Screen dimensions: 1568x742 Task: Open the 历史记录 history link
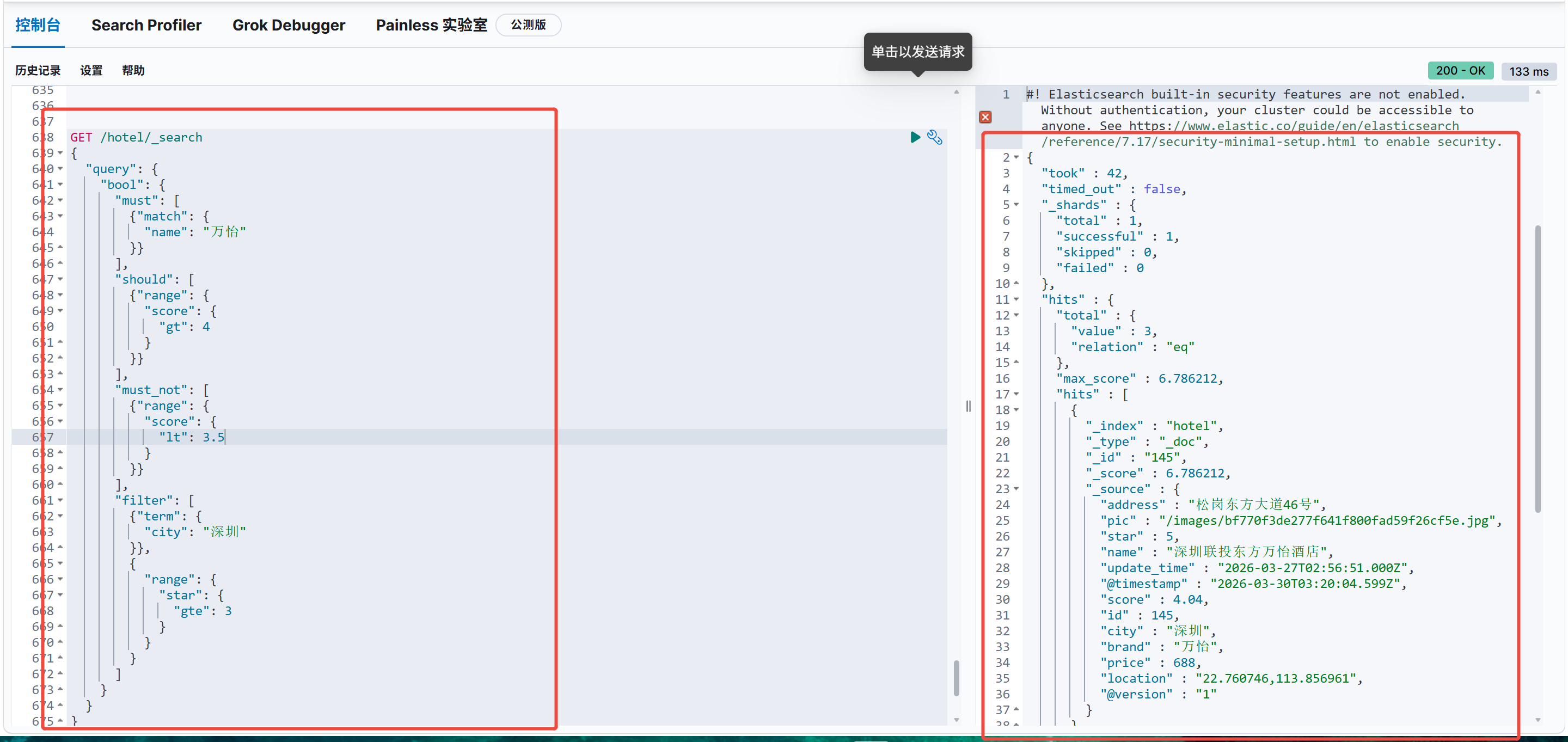38,71
